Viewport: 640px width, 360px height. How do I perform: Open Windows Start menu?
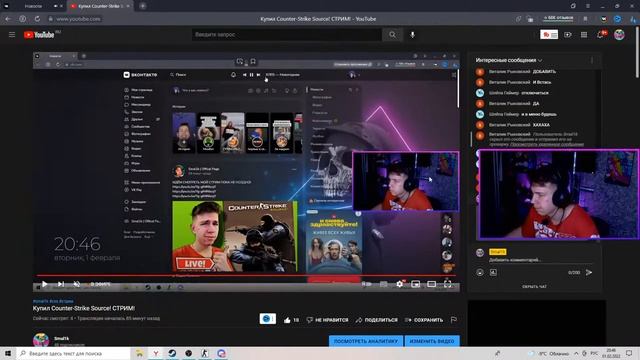[8, 353]
